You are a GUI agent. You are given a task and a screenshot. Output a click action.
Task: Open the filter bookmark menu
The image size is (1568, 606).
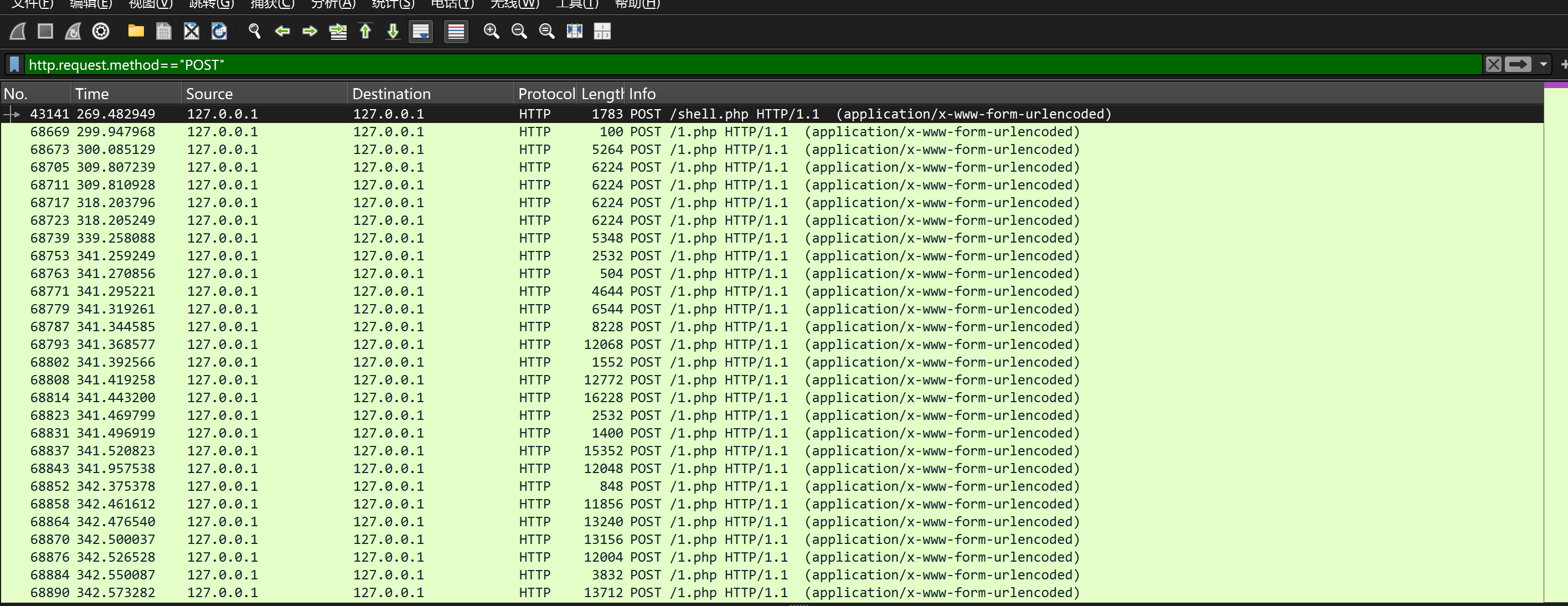click(x=14, y=65)
